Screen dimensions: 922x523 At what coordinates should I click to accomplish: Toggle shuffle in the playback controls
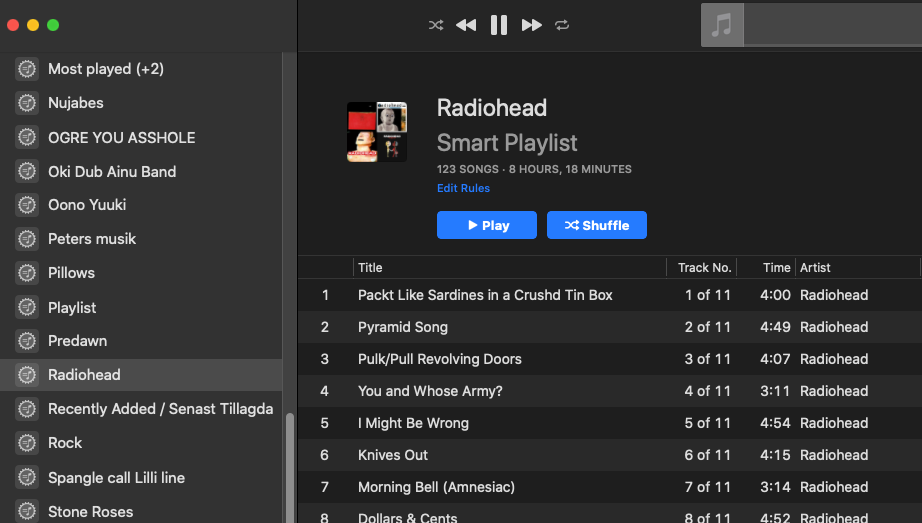pyautogui.click(x=436, y=25)
